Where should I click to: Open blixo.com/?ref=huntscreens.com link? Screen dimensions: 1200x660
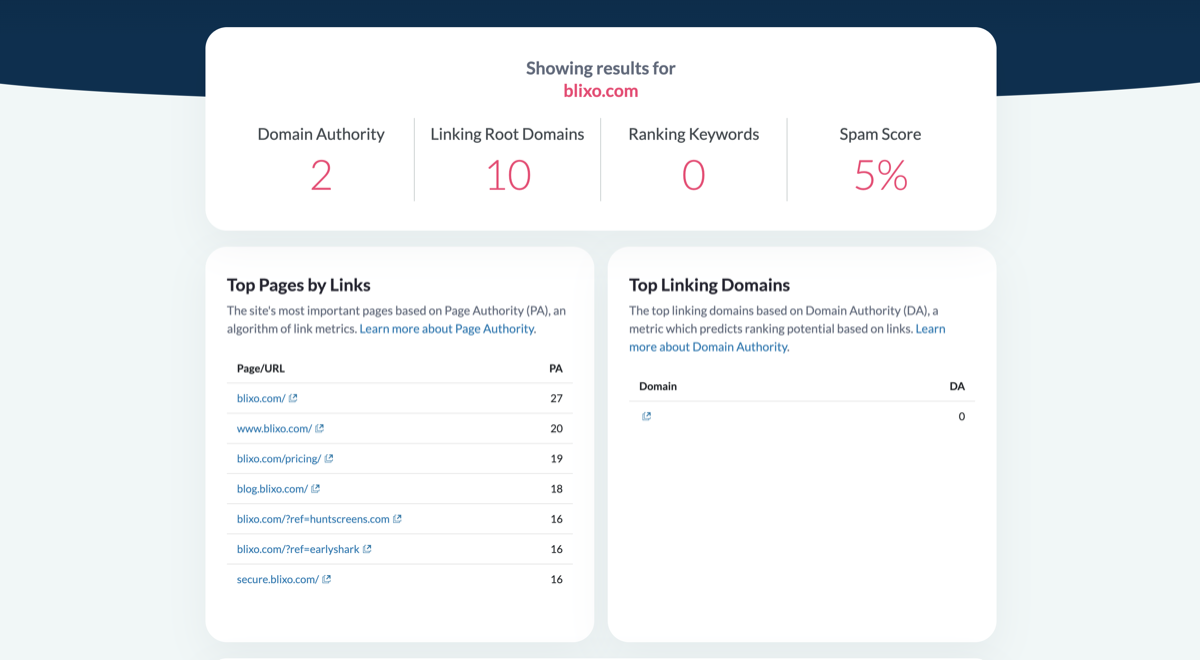pyautogui.click(x=313, y=519)
